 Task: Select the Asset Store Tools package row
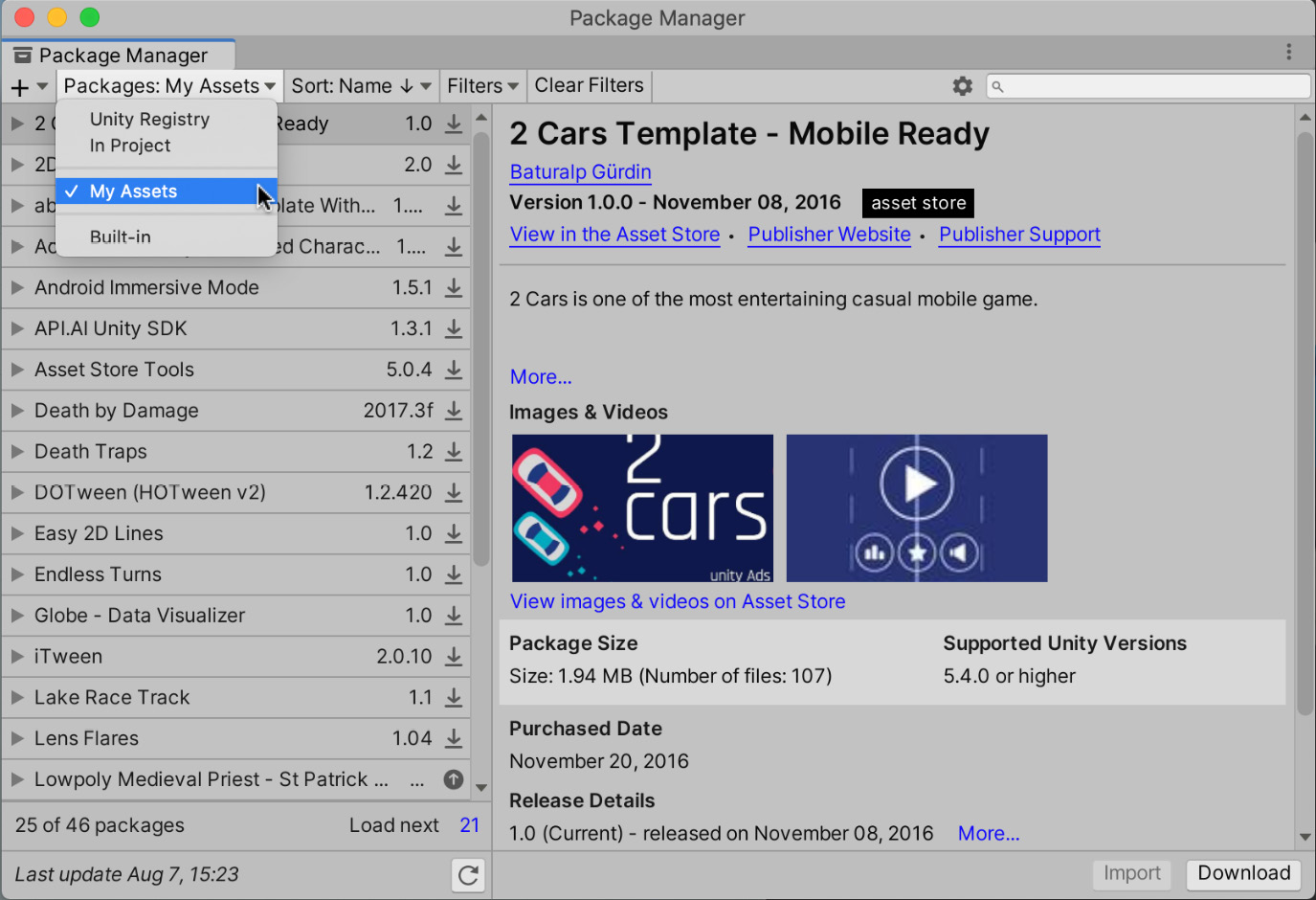[235, 370]
